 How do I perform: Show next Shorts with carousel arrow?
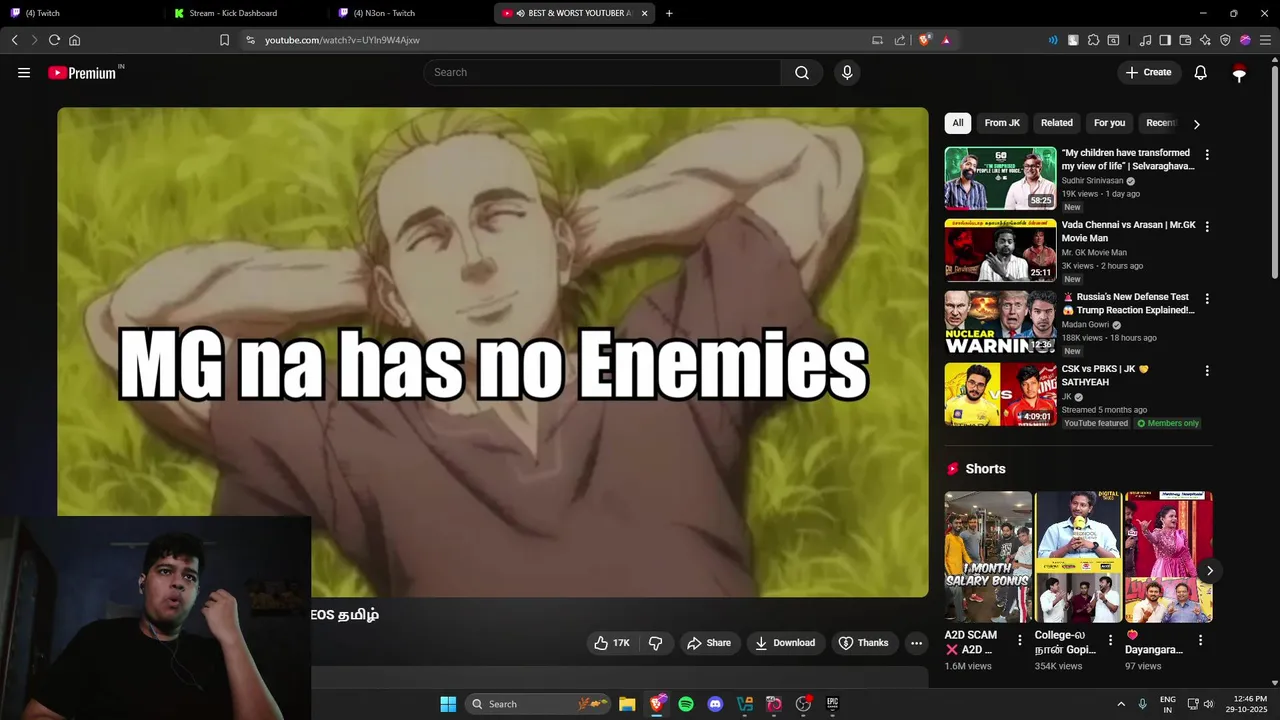(x=1209, y=571)
